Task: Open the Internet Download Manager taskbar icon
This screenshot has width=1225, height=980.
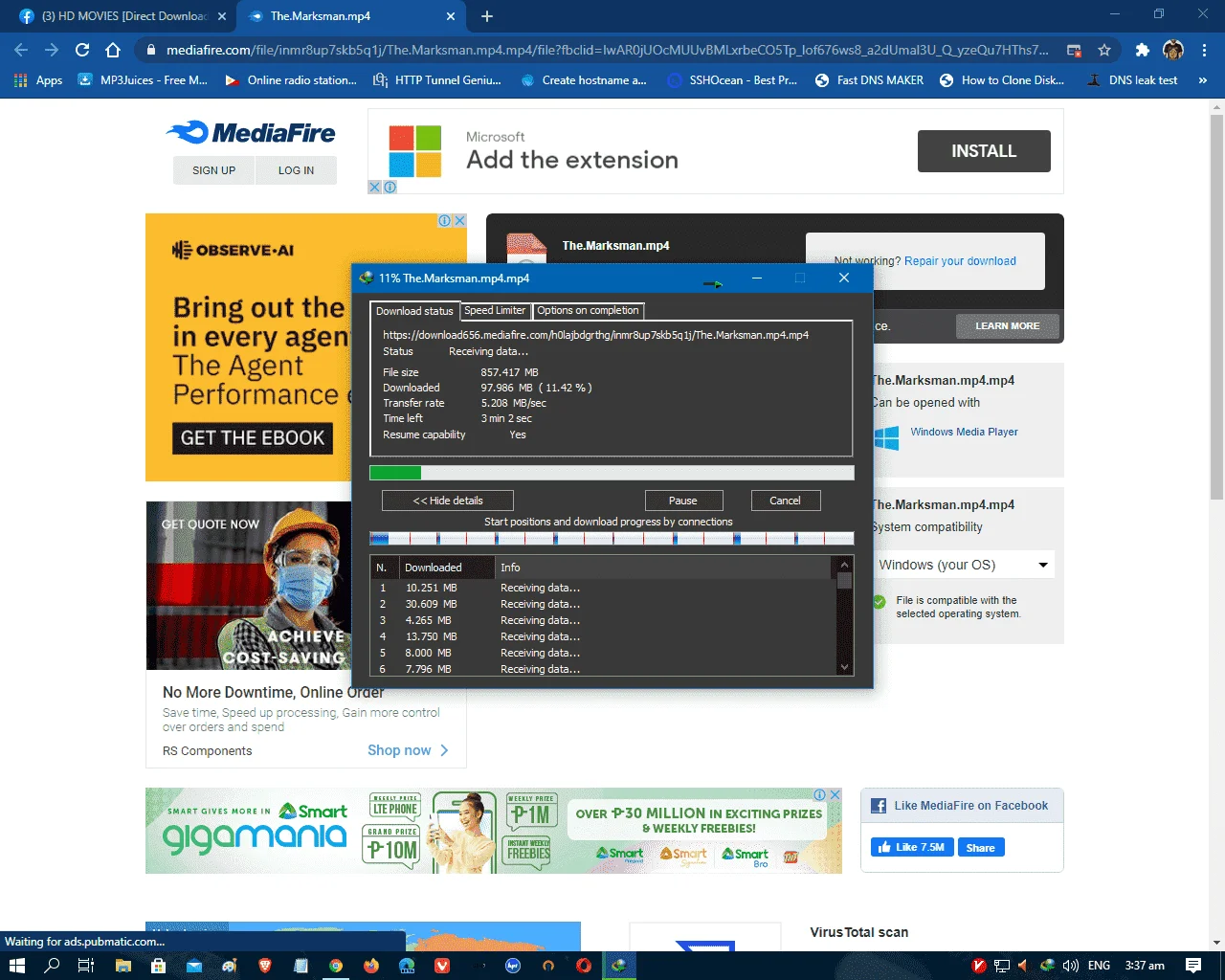Action: pyautogui.click(x=619, y=966)
